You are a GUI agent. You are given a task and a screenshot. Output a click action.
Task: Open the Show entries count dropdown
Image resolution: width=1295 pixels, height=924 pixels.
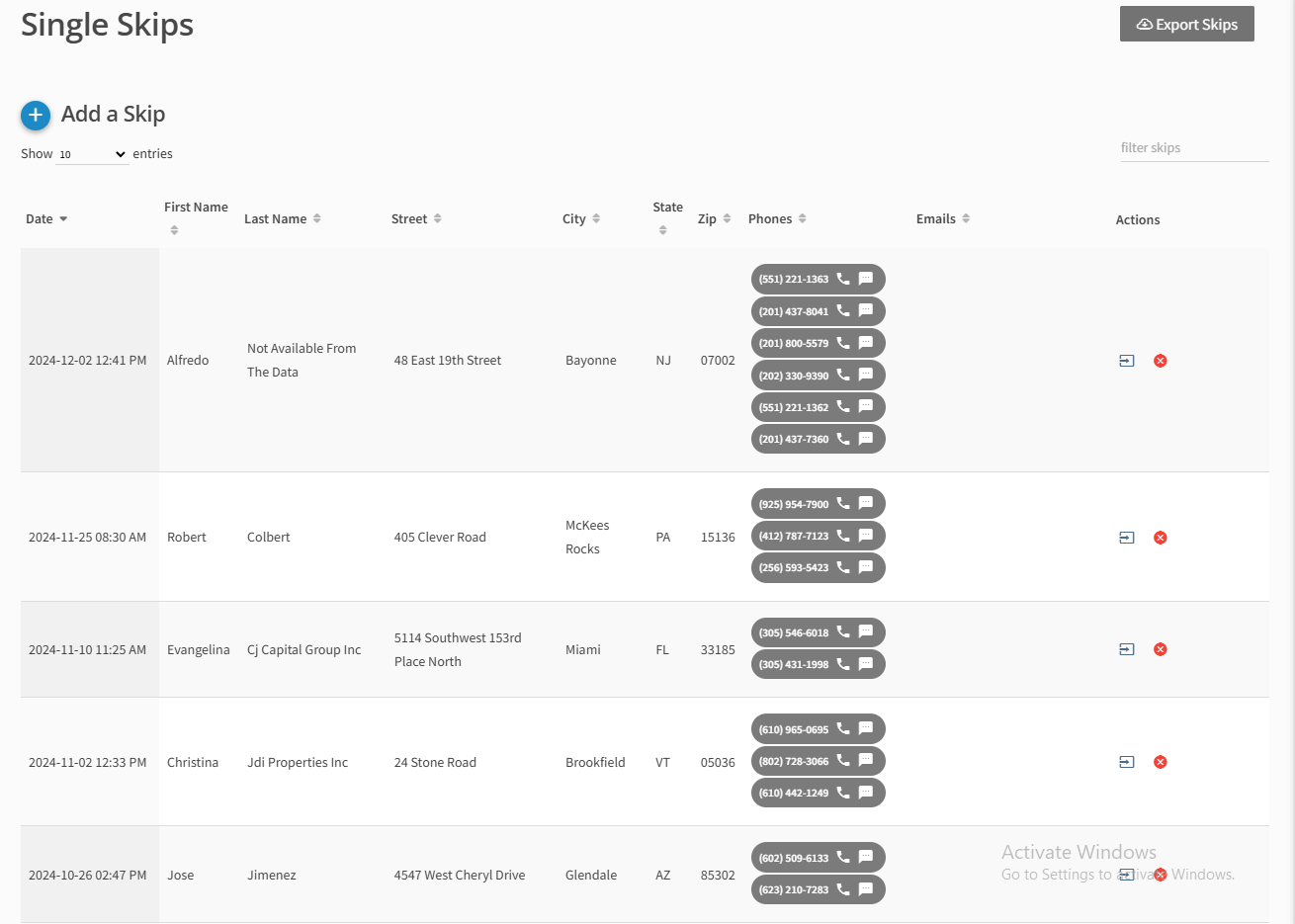pos(92,154)
